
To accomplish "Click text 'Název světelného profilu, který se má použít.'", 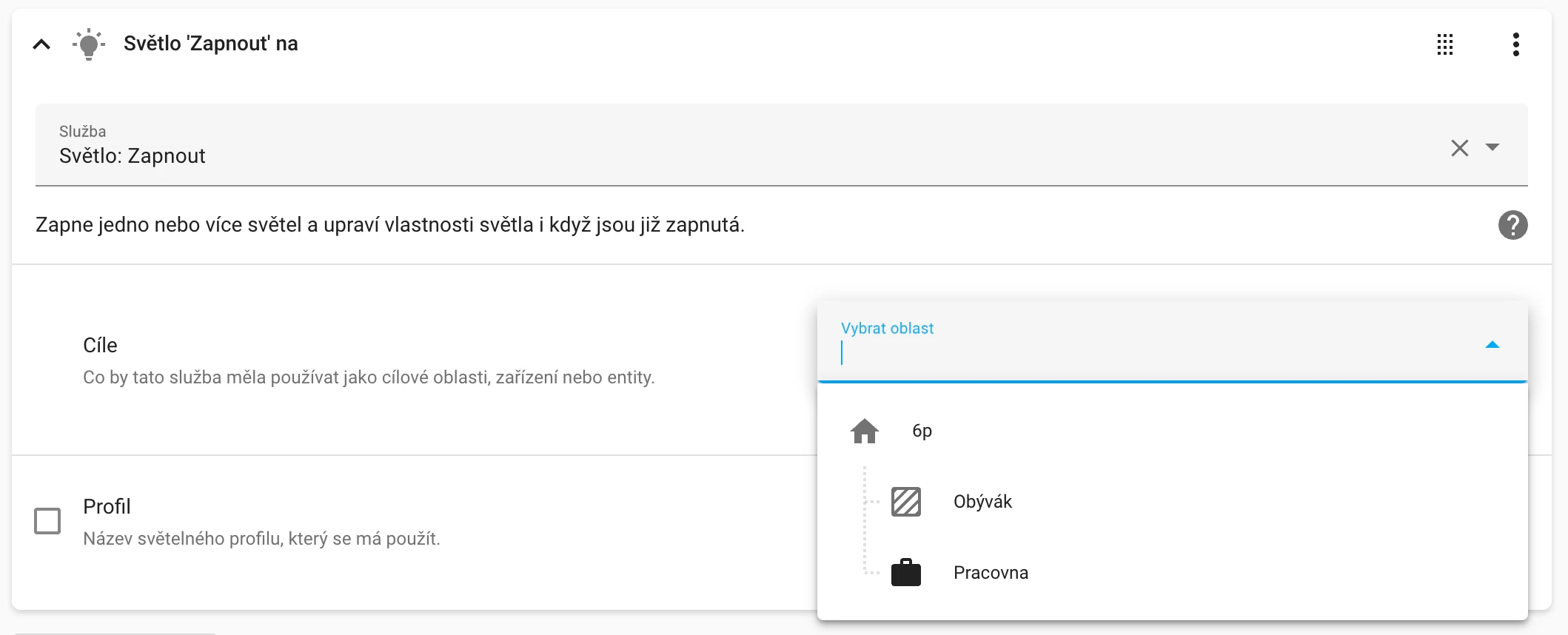I will (261, 539).
